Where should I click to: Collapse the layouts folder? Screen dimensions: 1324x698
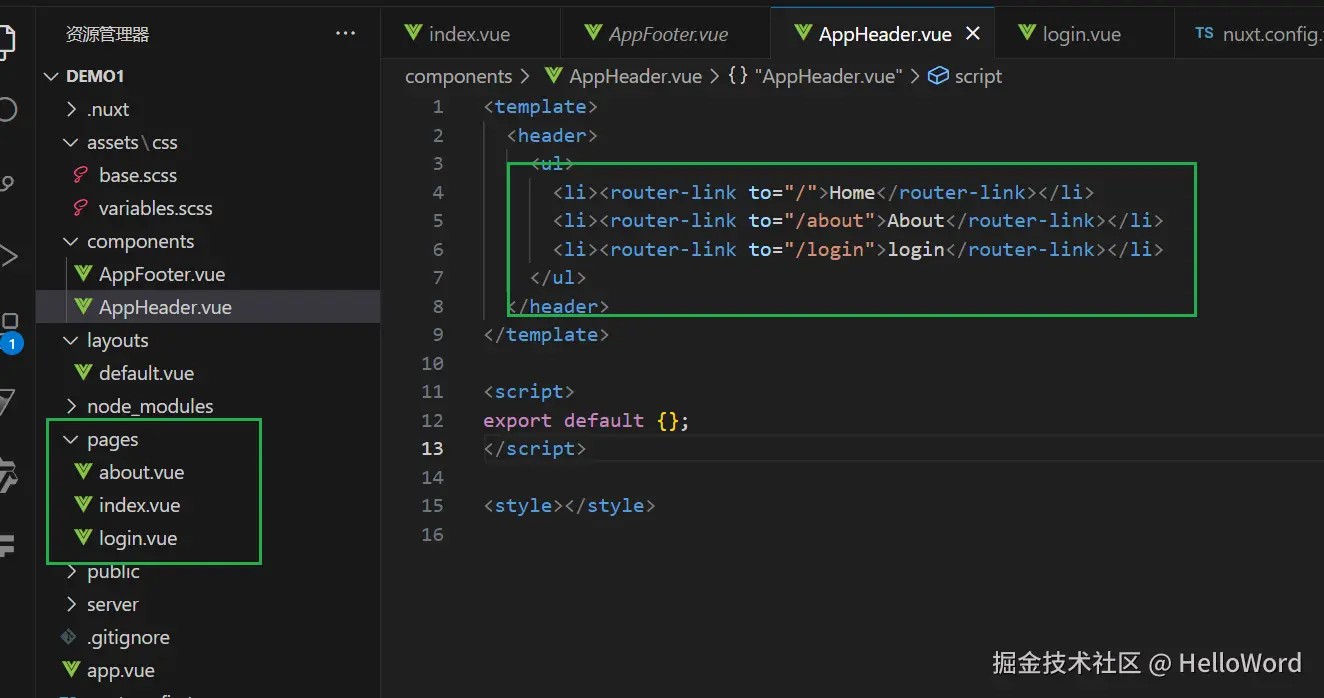71,340
